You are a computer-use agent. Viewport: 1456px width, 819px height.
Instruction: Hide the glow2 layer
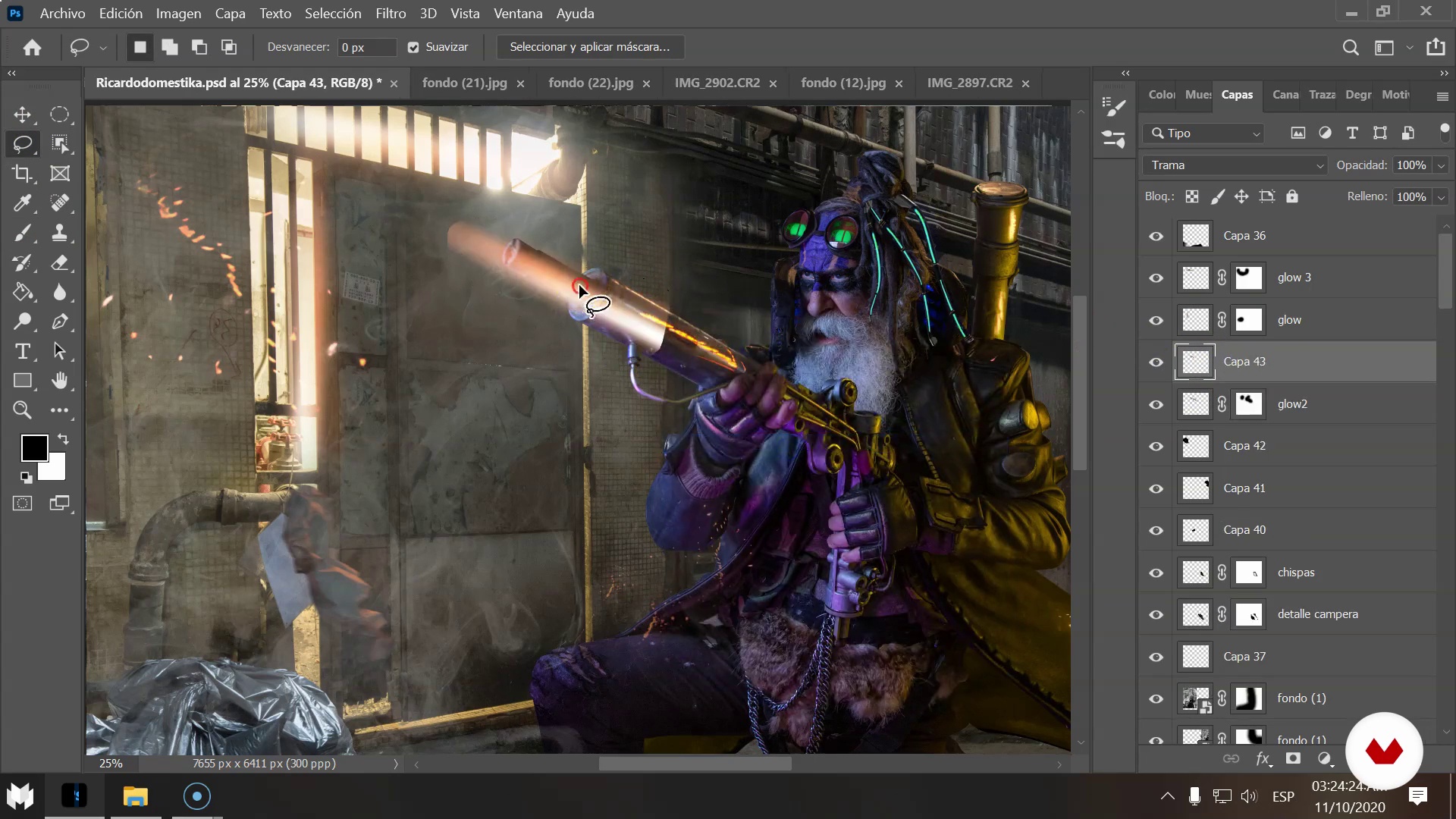point(1156,404)
